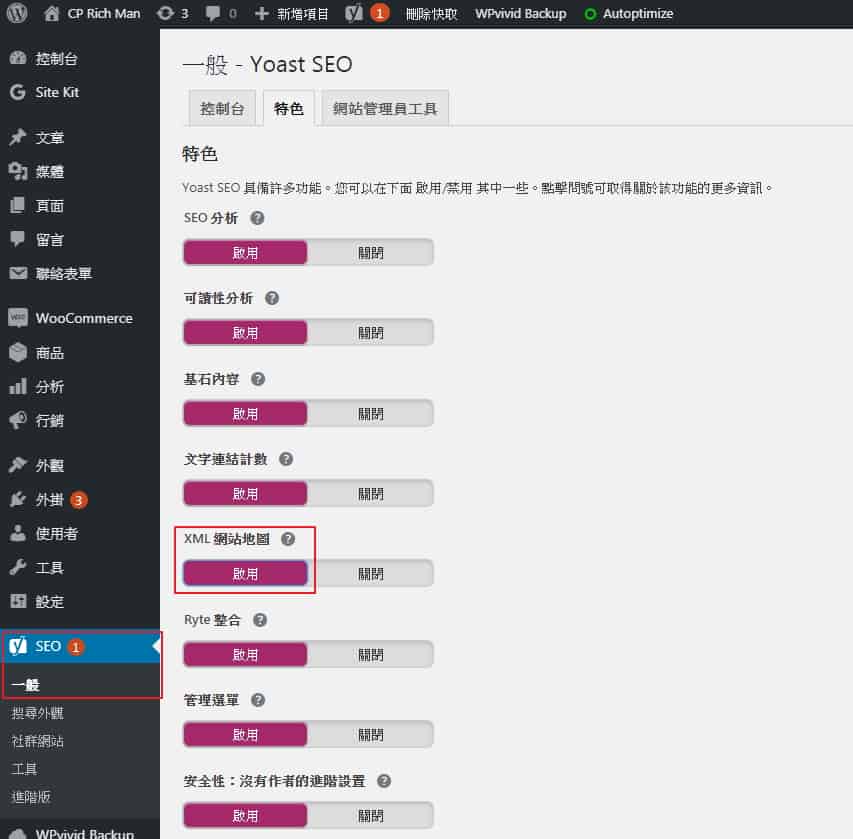This screenshot has width=853, height=839.
Task: Open help icon next to 基石內容
Action: point(258,379)
